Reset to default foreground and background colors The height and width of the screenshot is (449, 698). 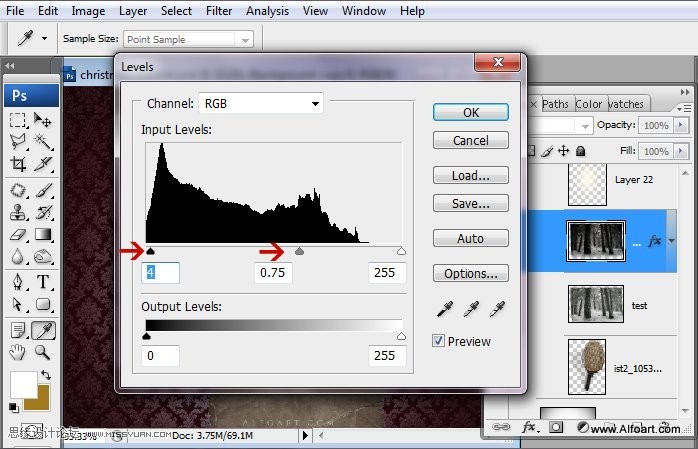[x=14, y=407]
